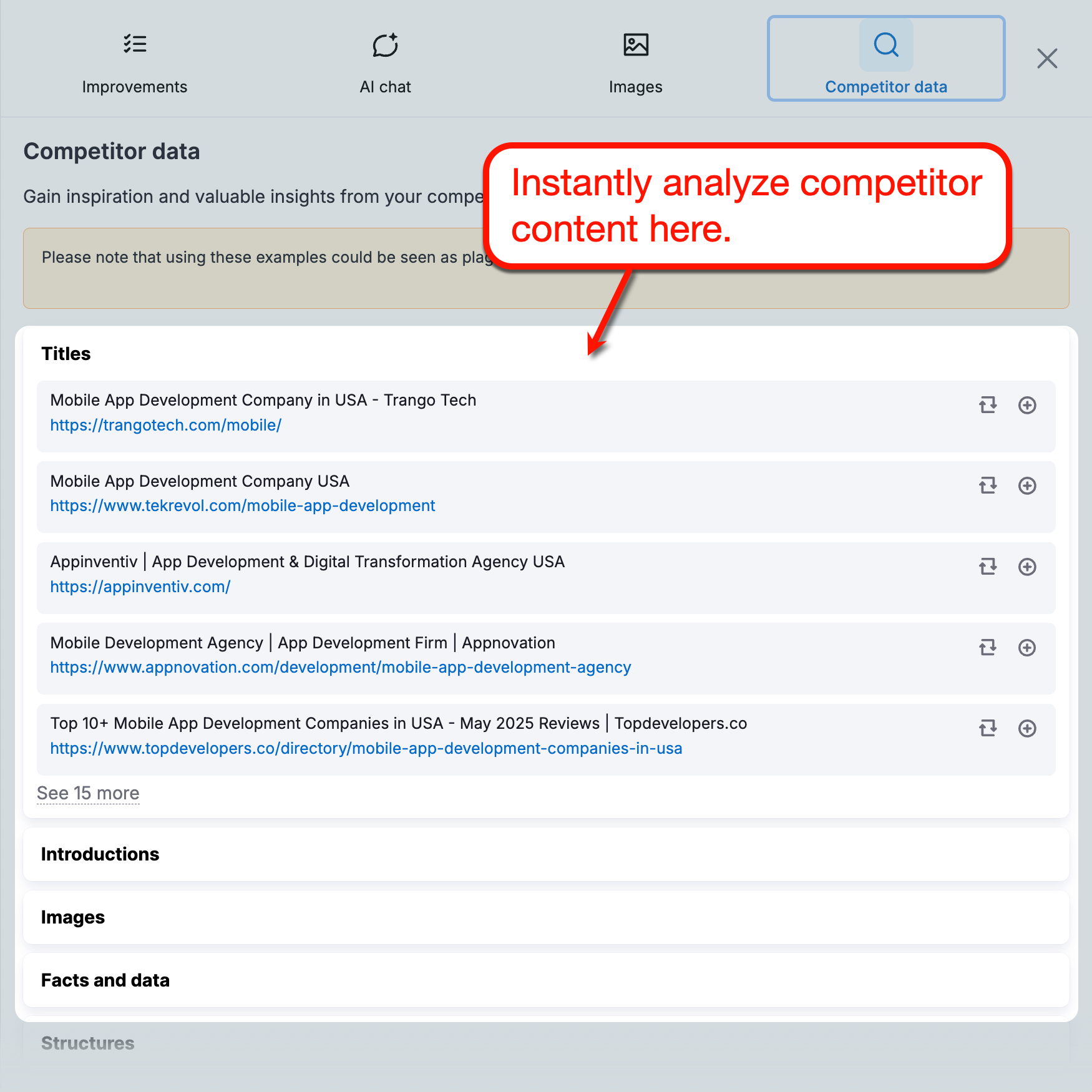1092x1092 pixels.
Task: Expand the Introductions section
Action: click(x=100, y=854)
